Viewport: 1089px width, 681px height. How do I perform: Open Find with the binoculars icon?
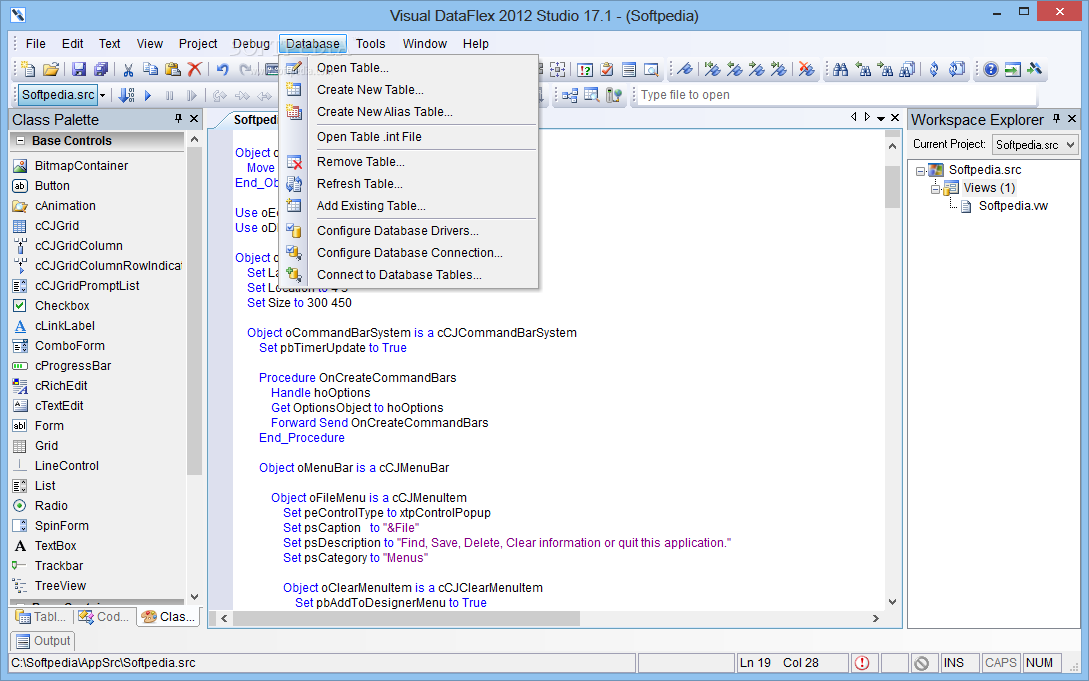840,69
